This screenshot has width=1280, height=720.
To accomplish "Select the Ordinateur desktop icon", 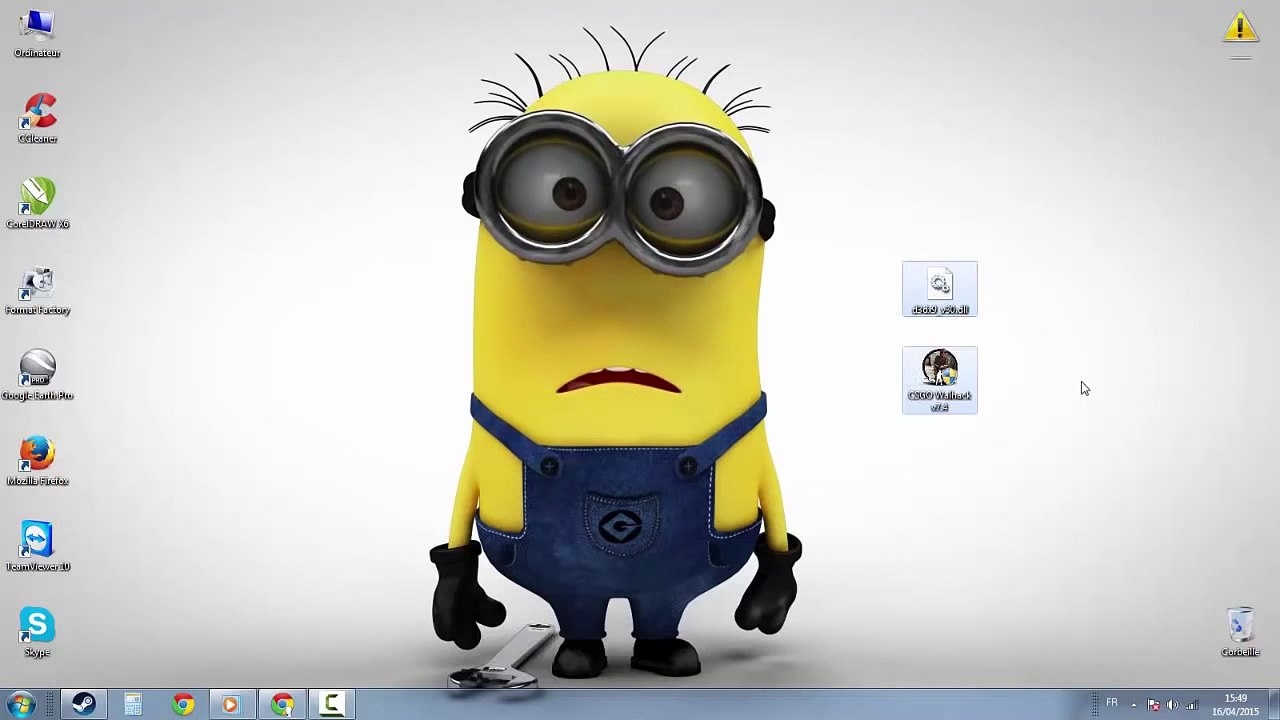I will coord(37,32).
